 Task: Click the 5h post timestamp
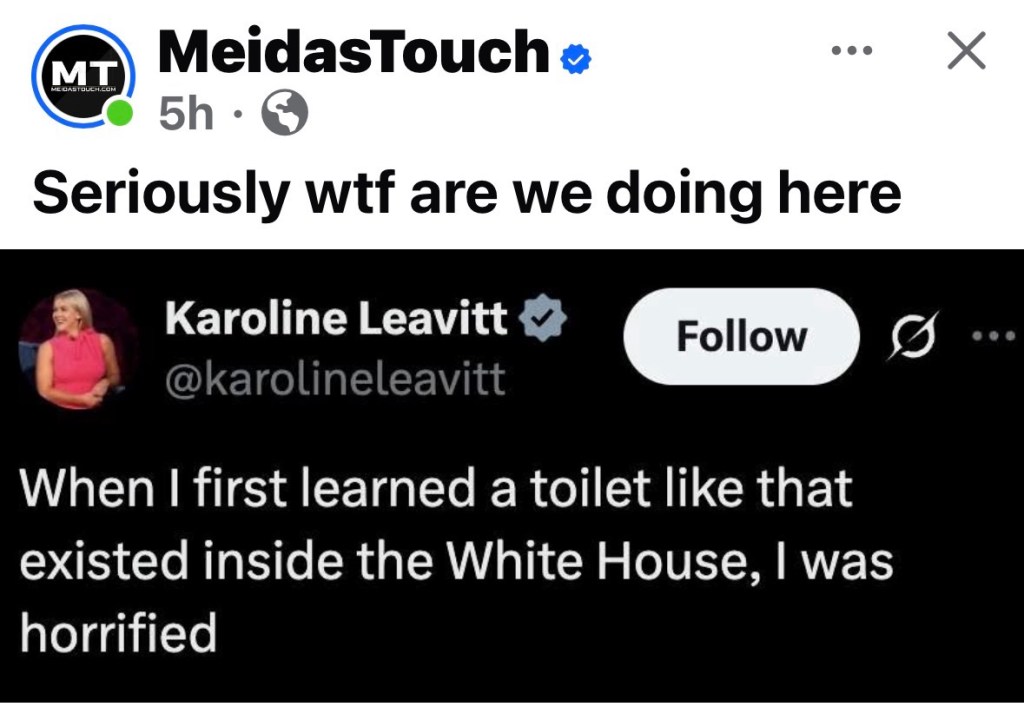click(x=186, y=115)
